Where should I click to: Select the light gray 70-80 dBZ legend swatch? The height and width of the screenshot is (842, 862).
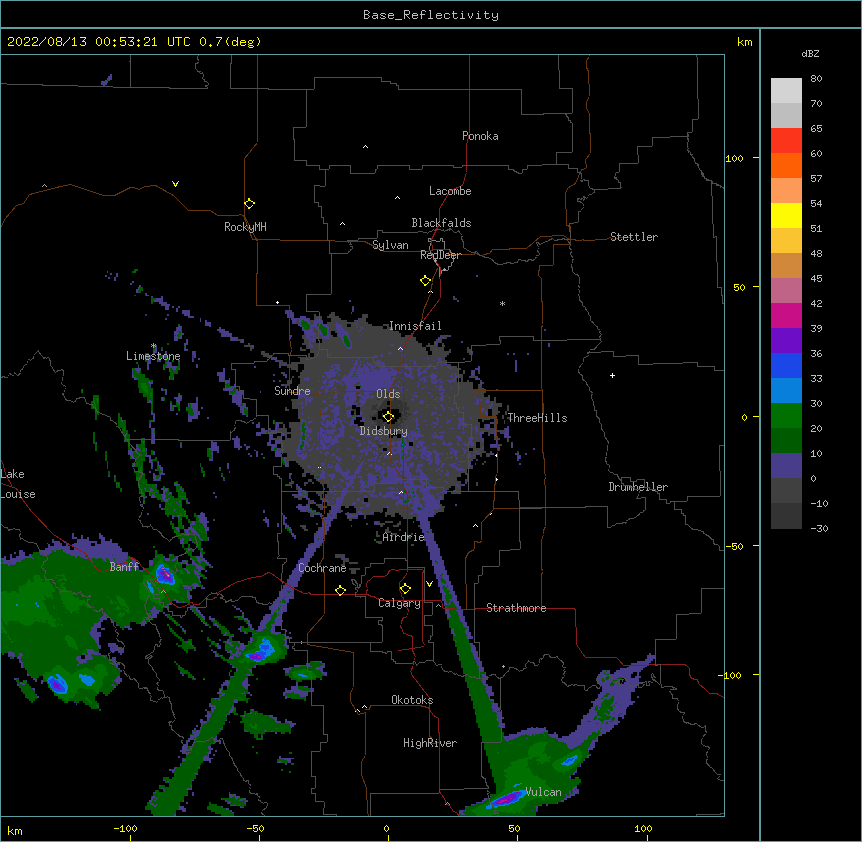pos(786,90)
